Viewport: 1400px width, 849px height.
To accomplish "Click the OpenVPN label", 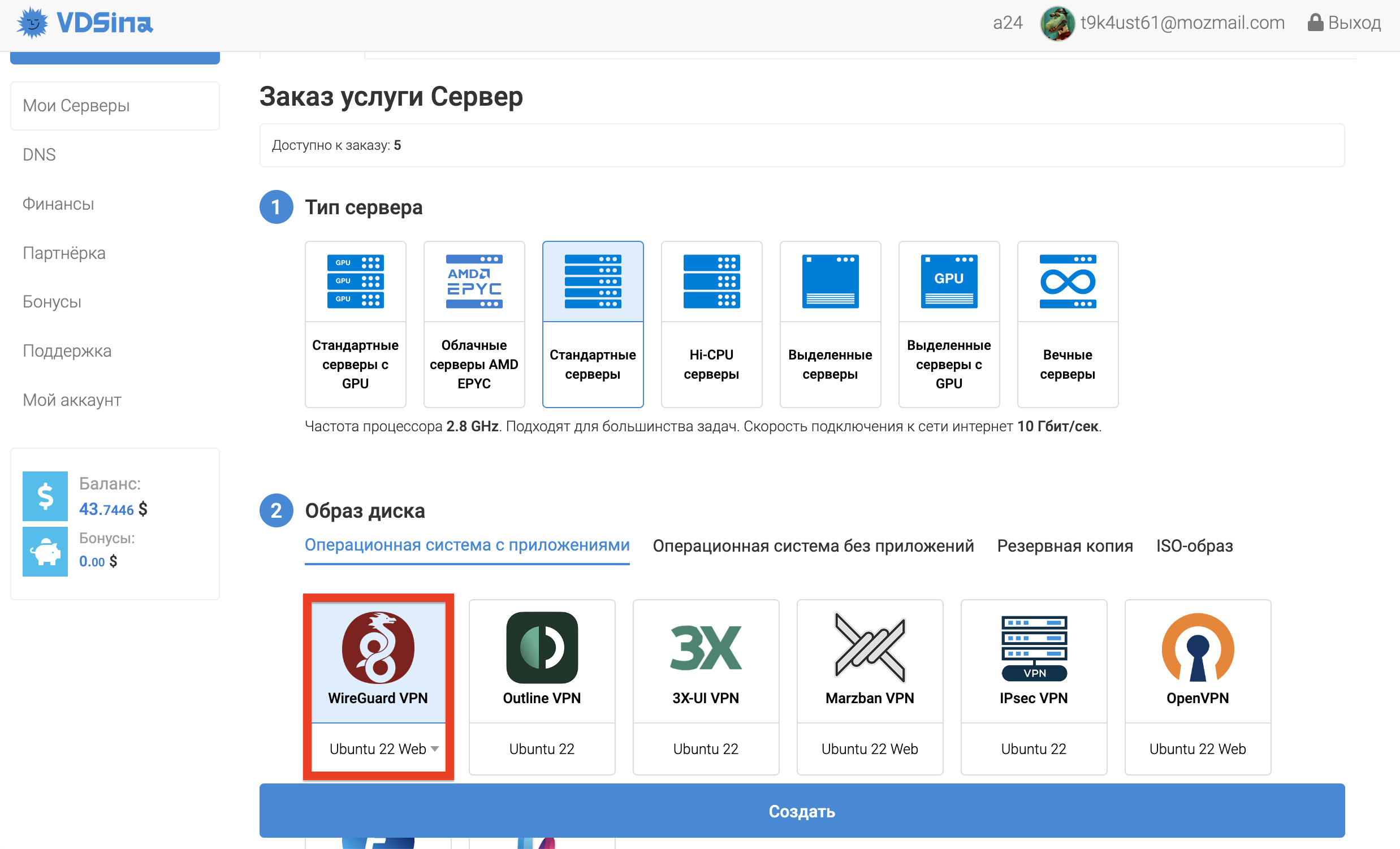I will [1198, 698].
